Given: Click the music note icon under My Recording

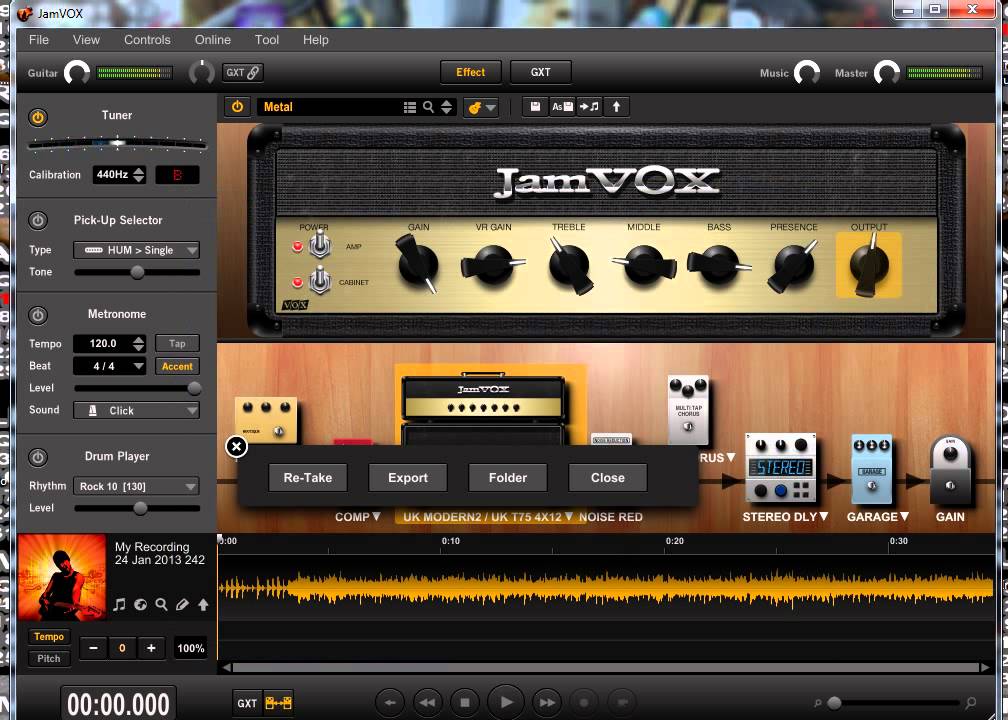Looking at the screenshot, I should (x=120, y=604).
